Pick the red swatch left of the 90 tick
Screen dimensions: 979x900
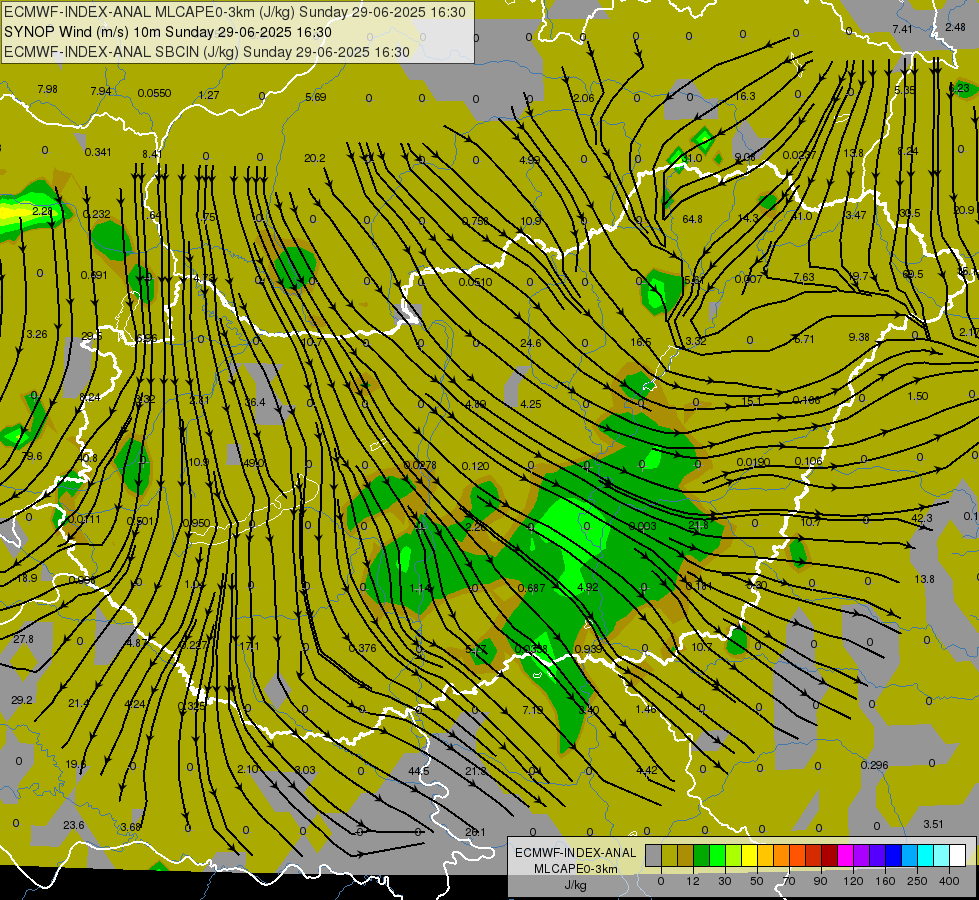click(x=814, y=855)
